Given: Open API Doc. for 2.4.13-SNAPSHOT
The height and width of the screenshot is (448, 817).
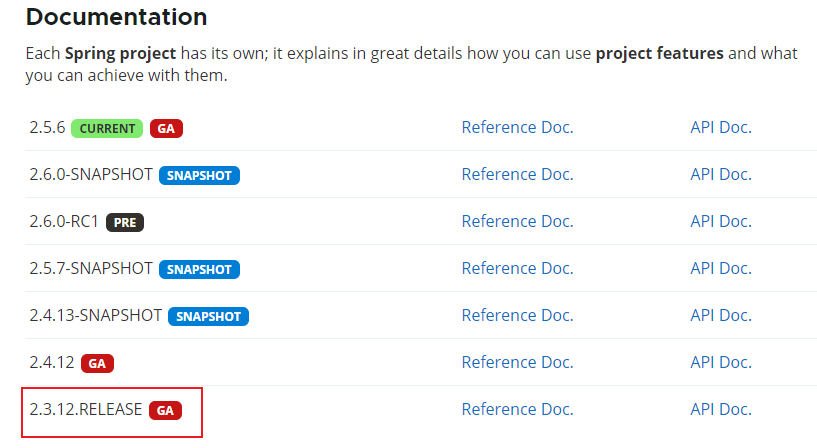Looking at the screenshot, I should [x=721, y=315].
